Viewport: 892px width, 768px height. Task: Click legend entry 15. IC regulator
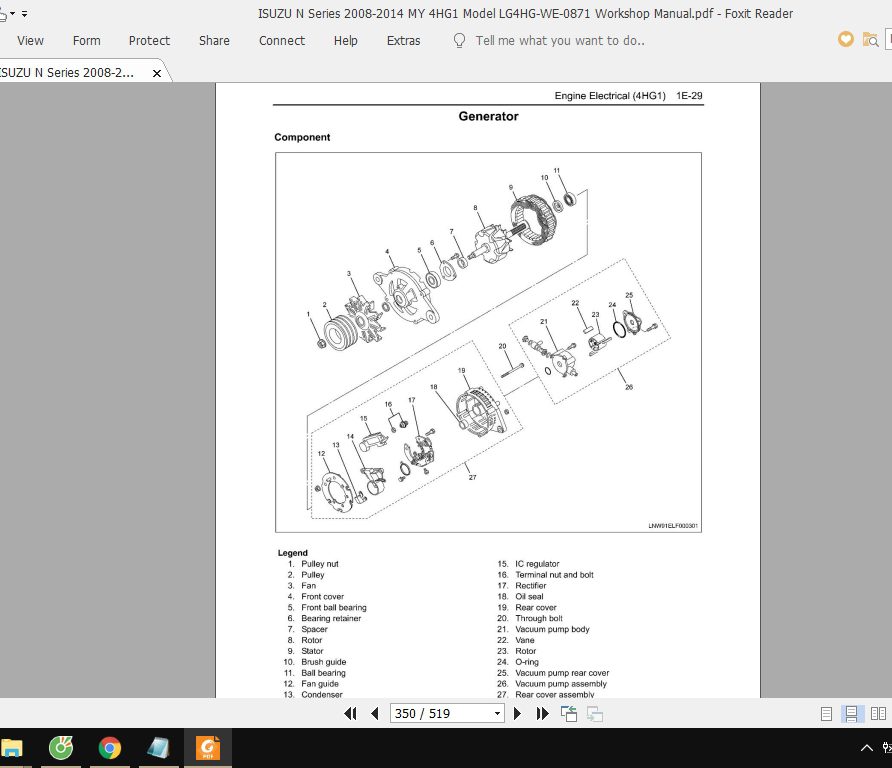[x=528, y=564]
